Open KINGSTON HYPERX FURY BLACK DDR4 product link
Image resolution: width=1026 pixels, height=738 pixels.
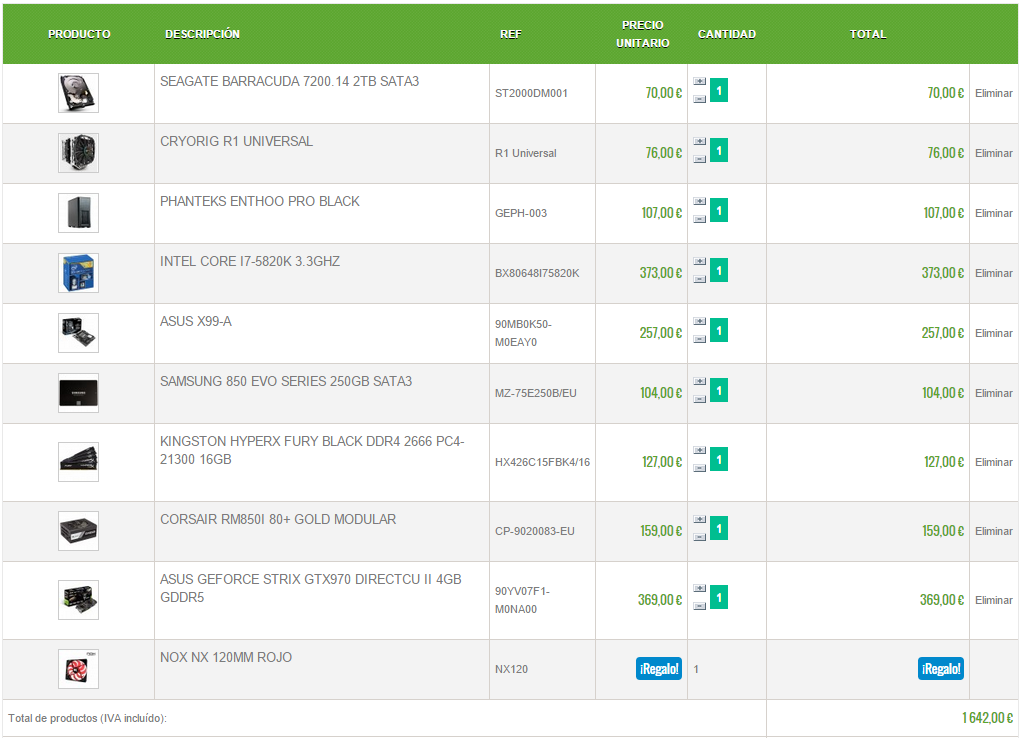click(312, 450)
